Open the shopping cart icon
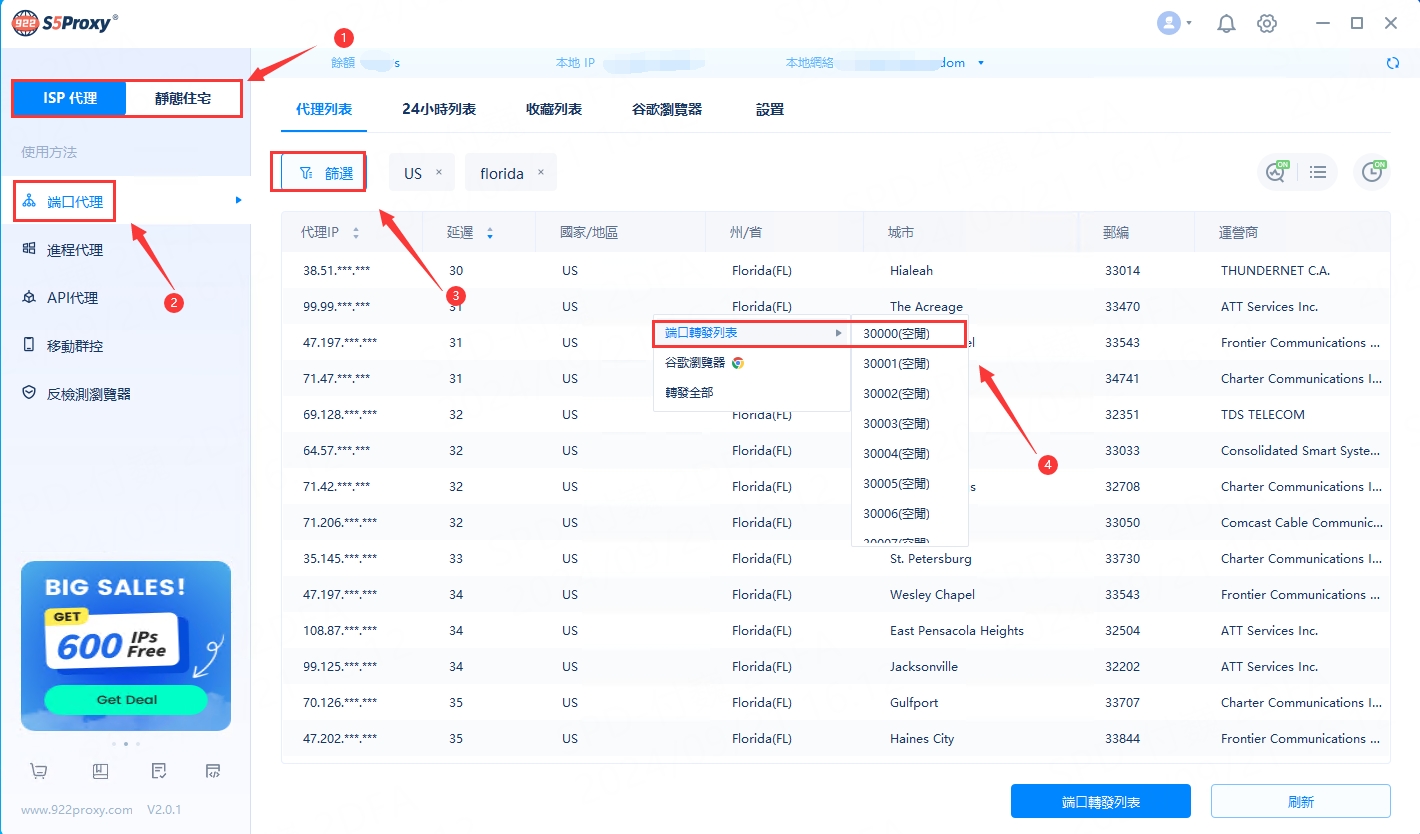The height and width of the screenshot is (834, 1420). point(39,771)
